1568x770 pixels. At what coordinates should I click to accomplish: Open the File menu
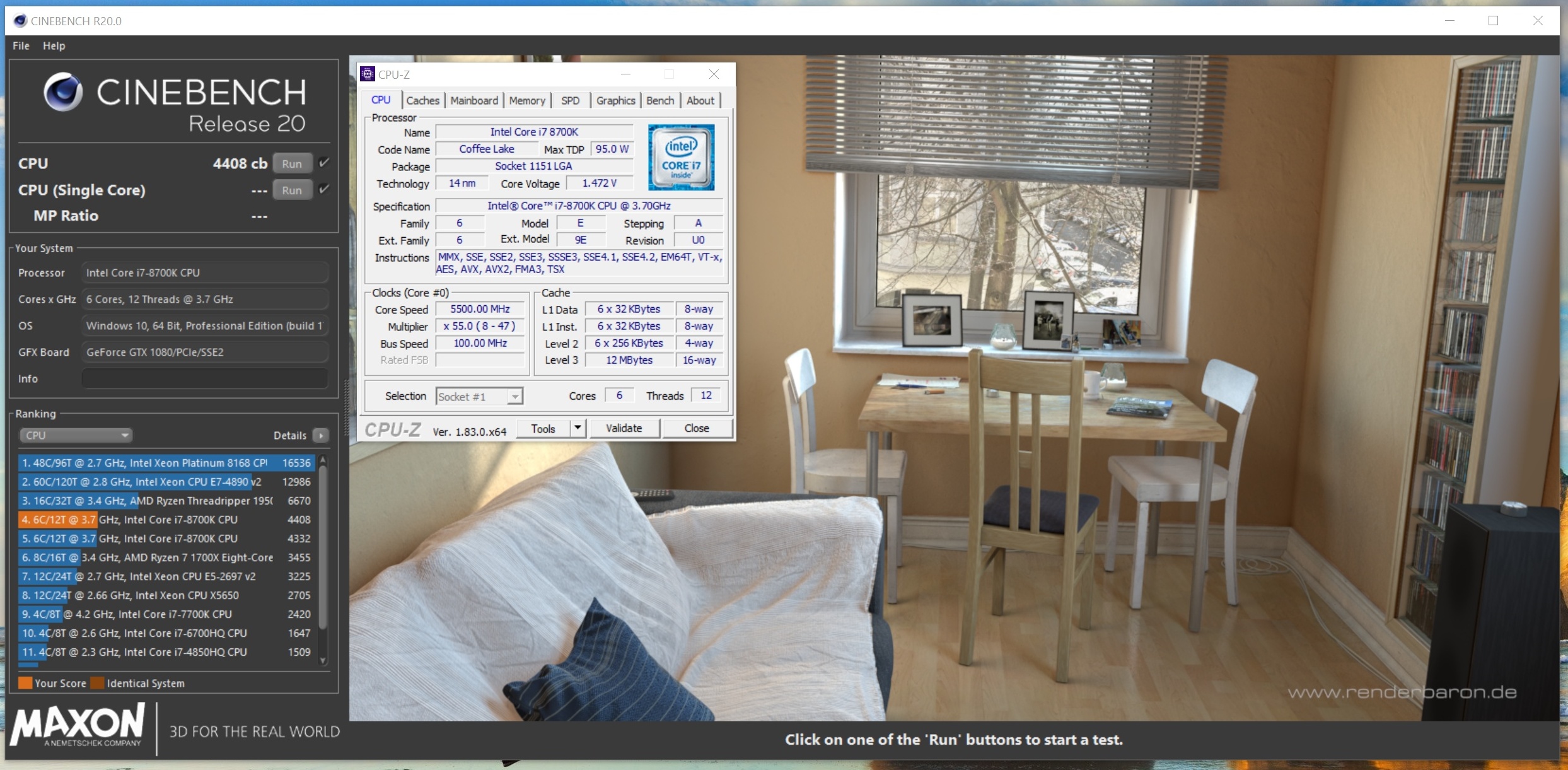[x=21, y=45]
